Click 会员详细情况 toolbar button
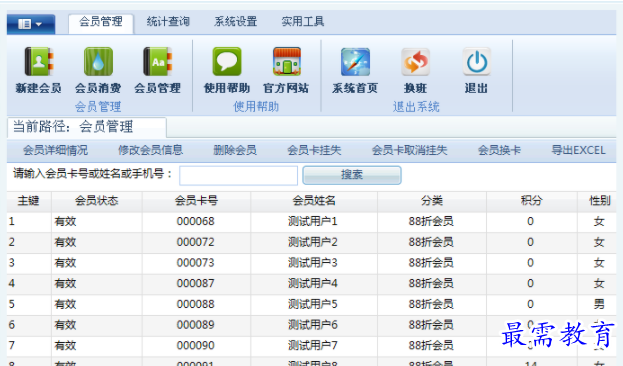 56,150
